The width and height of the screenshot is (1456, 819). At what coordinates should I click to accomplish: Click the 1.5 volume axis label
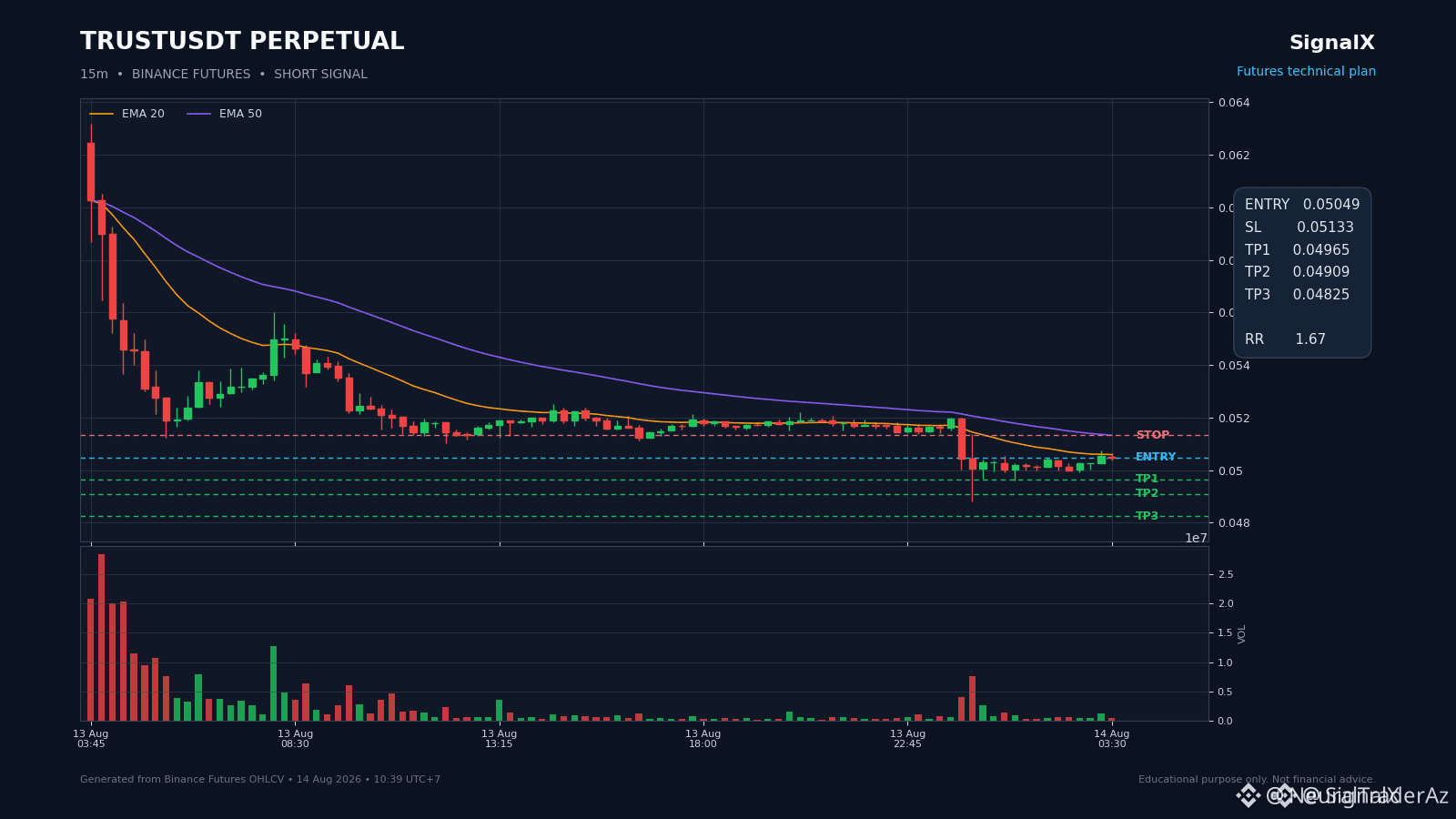tap(1226, 633)
